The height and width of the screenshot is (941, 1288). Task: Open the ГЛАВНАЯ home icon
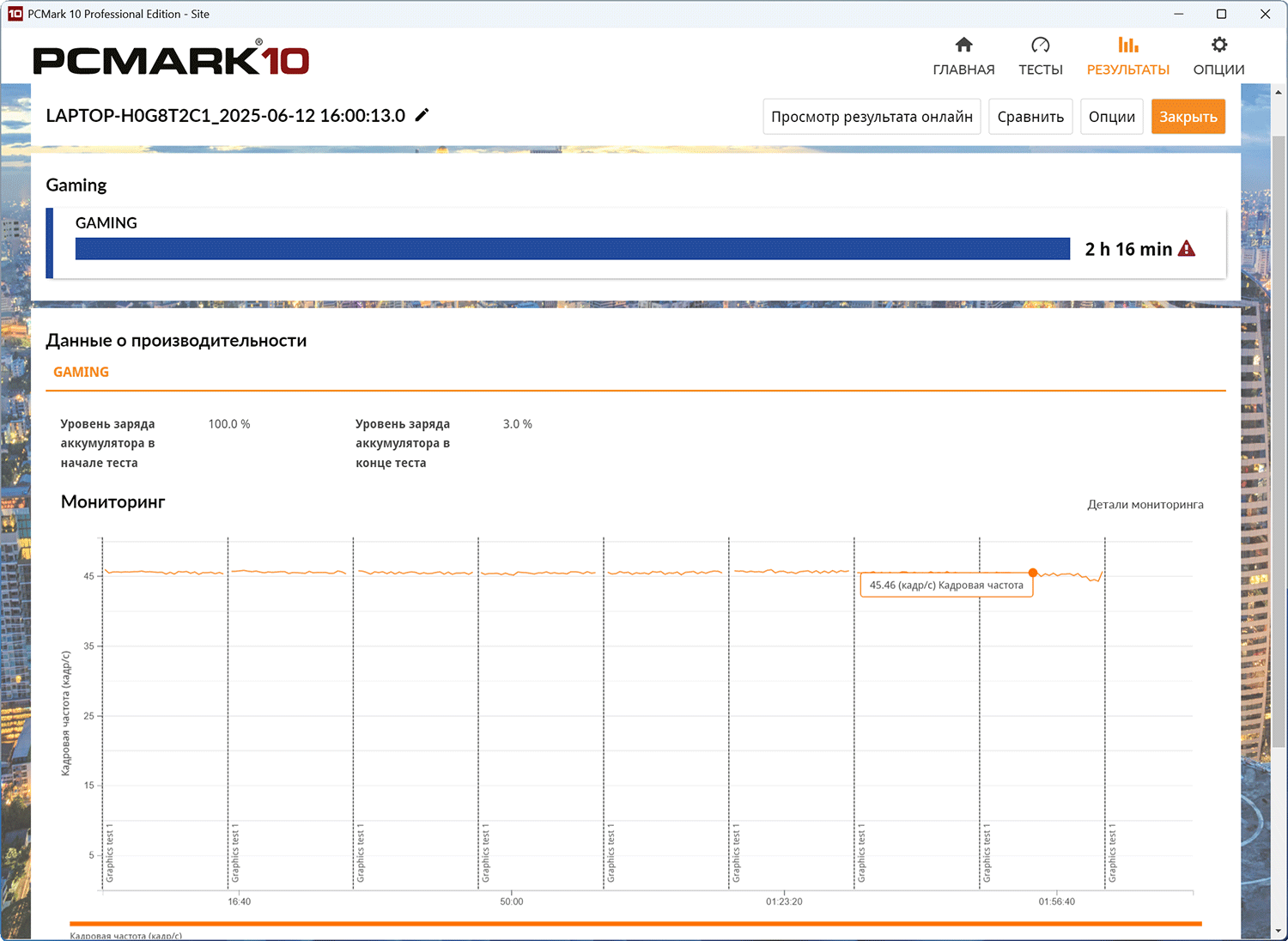[963, 46]
